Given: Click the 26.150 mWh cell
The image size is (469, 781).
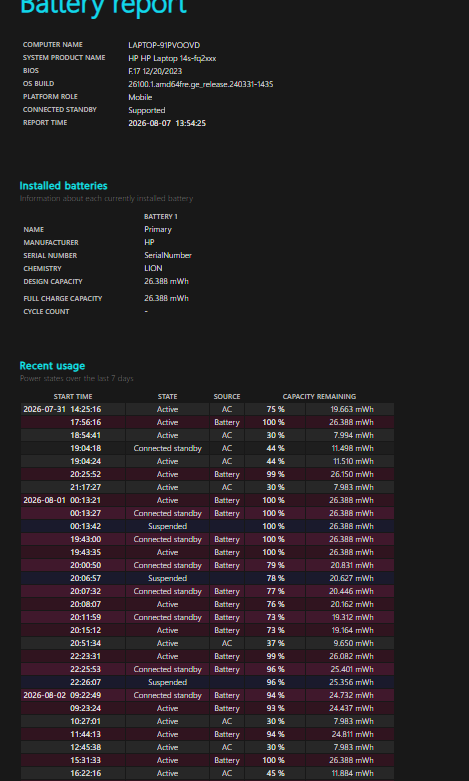Looking at the screenshot, I should [x=352, y=474].
